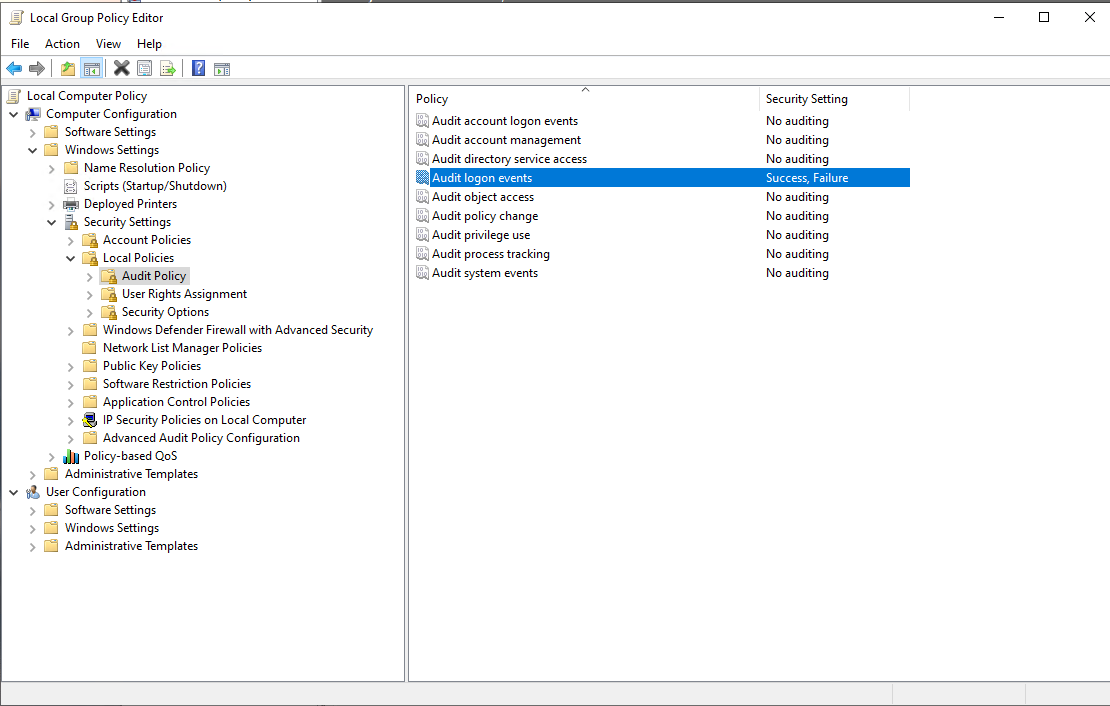
Task: Toggle the Show/Hide Action Pane icon
Action: (x=222, y=68)
